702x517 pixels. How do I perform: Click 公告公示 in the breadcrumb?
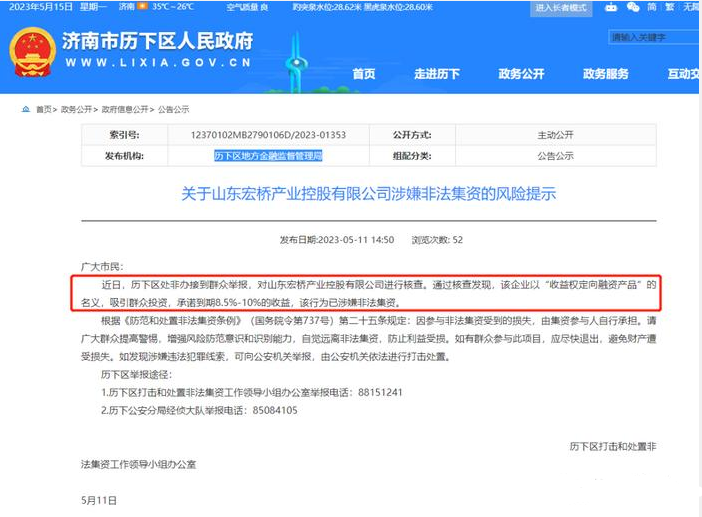(173, 110)
